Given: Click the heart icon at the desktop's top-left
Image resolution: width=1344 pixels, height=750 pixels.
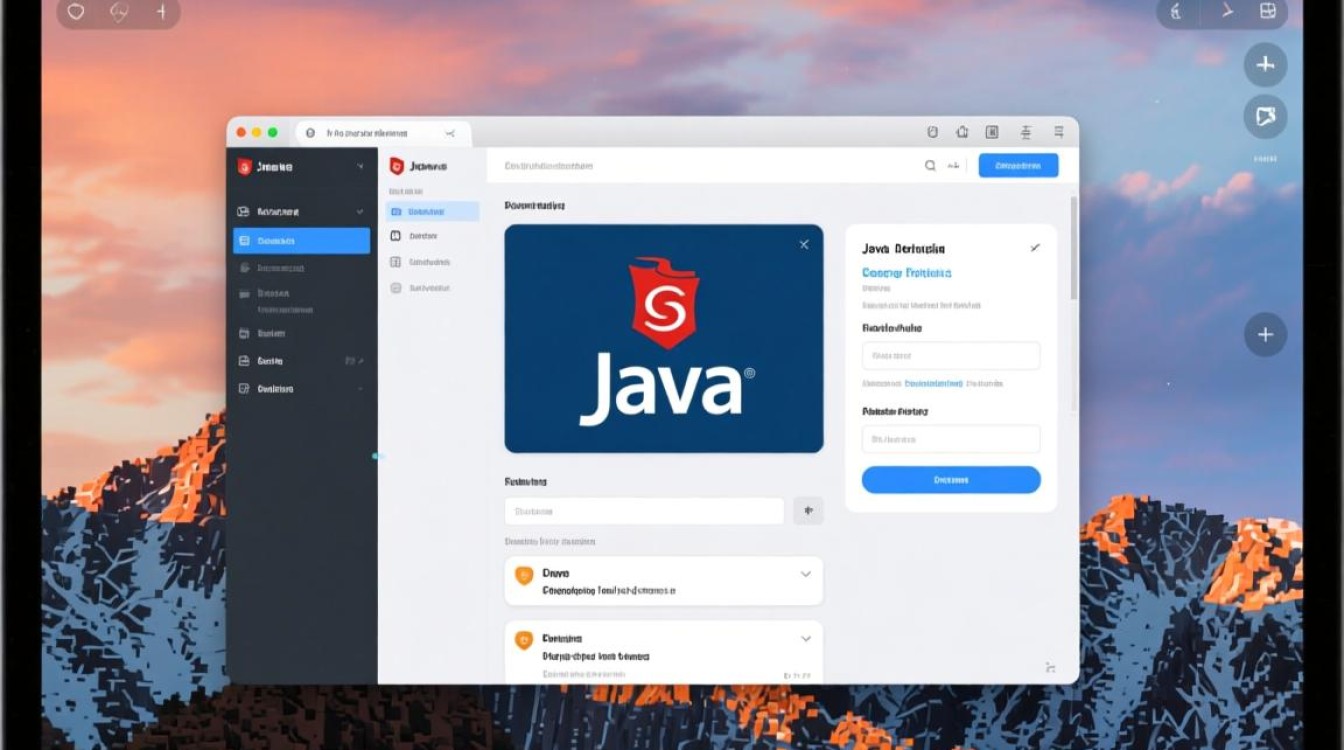Looking at the screenshot, I should [75, 13].
